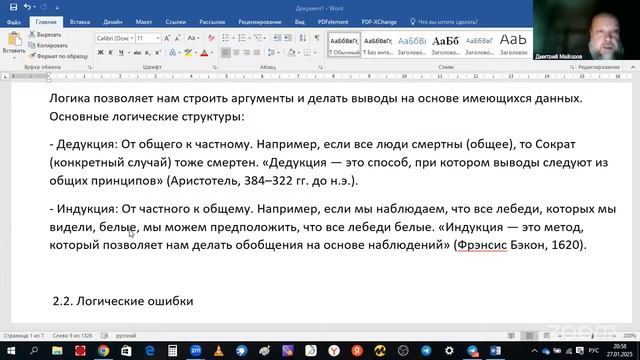The width and height of the screenshot is (640, 360).
Task: Click bulleted list icon
Action: click(x=225, y=38)
